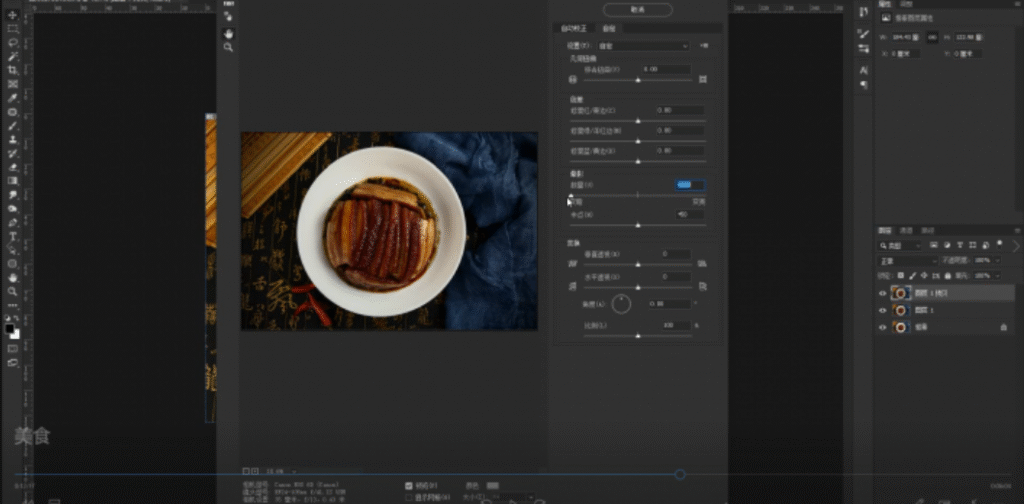
Task: Select the Dodge tool
Action: click(x=12, y=208)
